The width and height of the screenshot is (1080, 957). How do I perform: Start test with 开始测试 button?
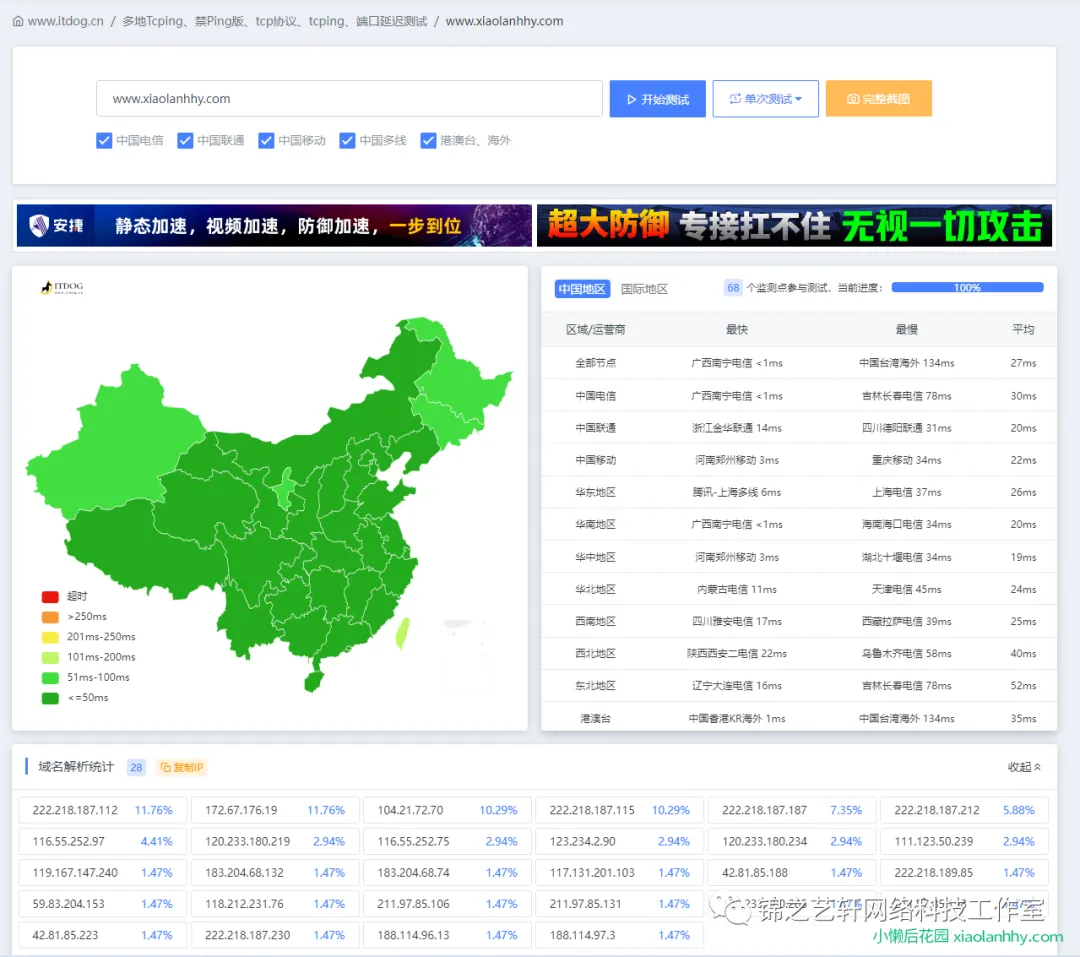657,99
